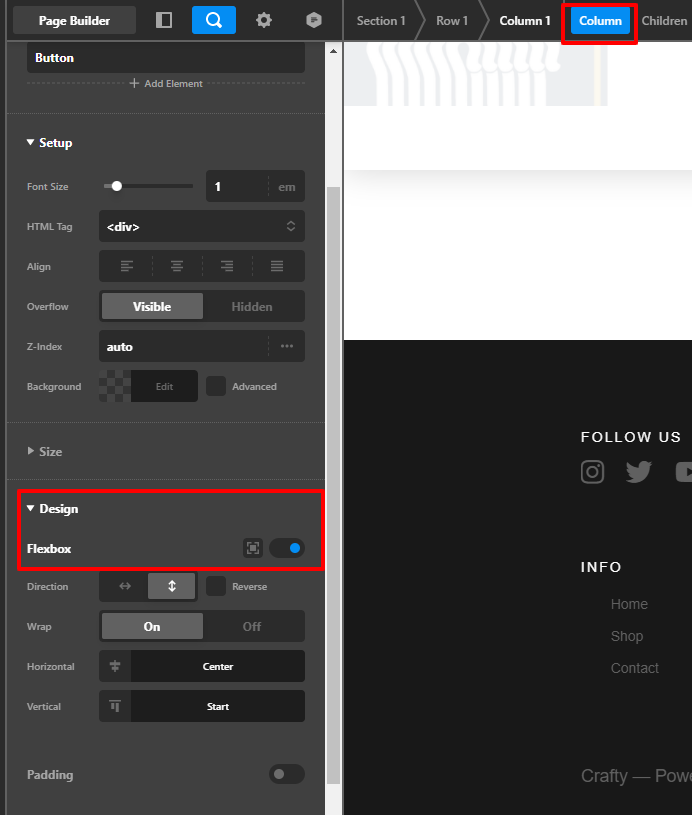The width and height of the screenshot is (692, 815).
Task: Select the align center icon
Action: tap(177, 267)
